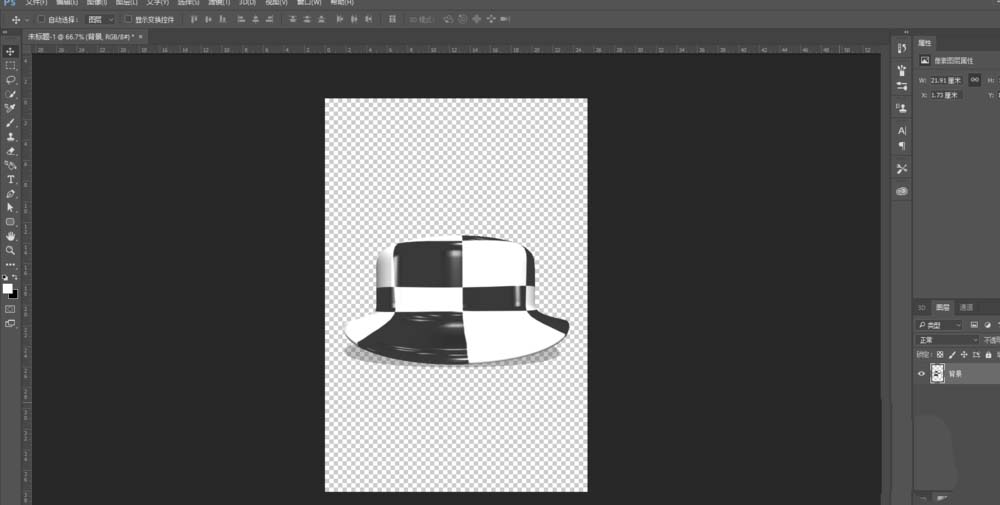Reset to default black and white colors
This screenshot has width=1000, height=505.
[5, 278]
